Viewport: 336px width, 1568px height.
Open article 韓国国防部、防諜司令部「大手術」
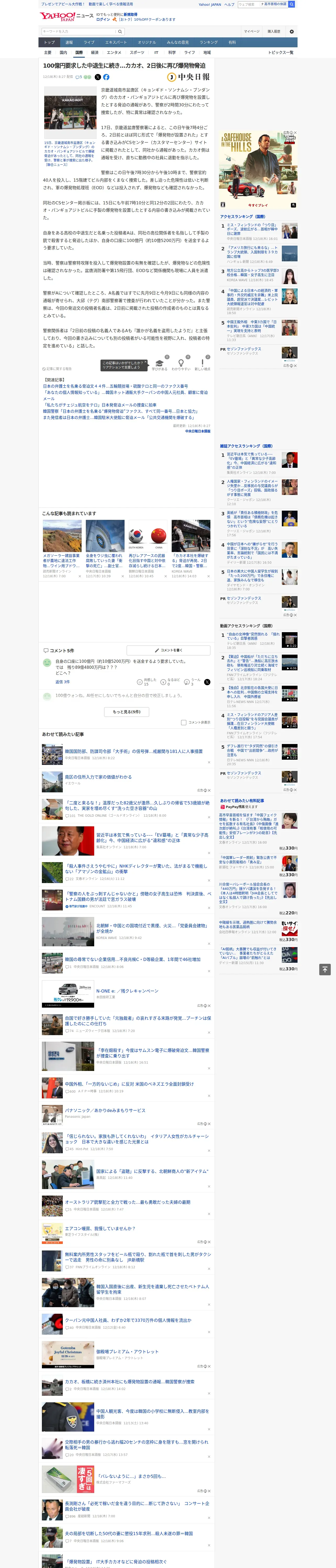tap(133, 751)
